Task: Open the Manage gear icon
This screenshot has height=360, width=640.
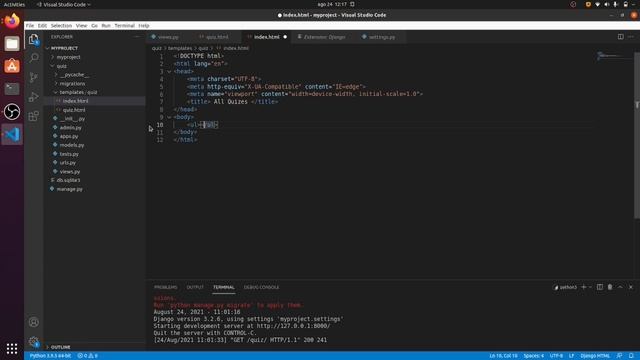Action: pos(34,341)
